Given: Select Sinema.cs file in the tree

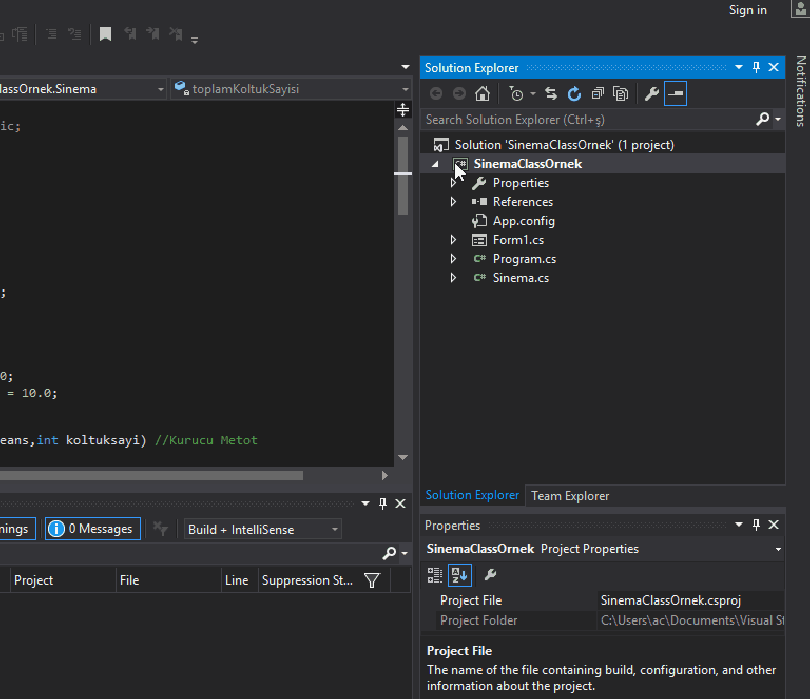Looking at the screenshot, I should (521, 278).
